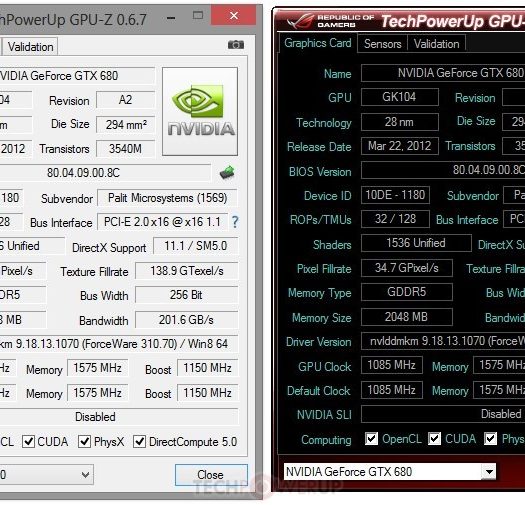Open Validation tab in ROG window
This screenshot has width=525, height=505.
click(436, 44)
